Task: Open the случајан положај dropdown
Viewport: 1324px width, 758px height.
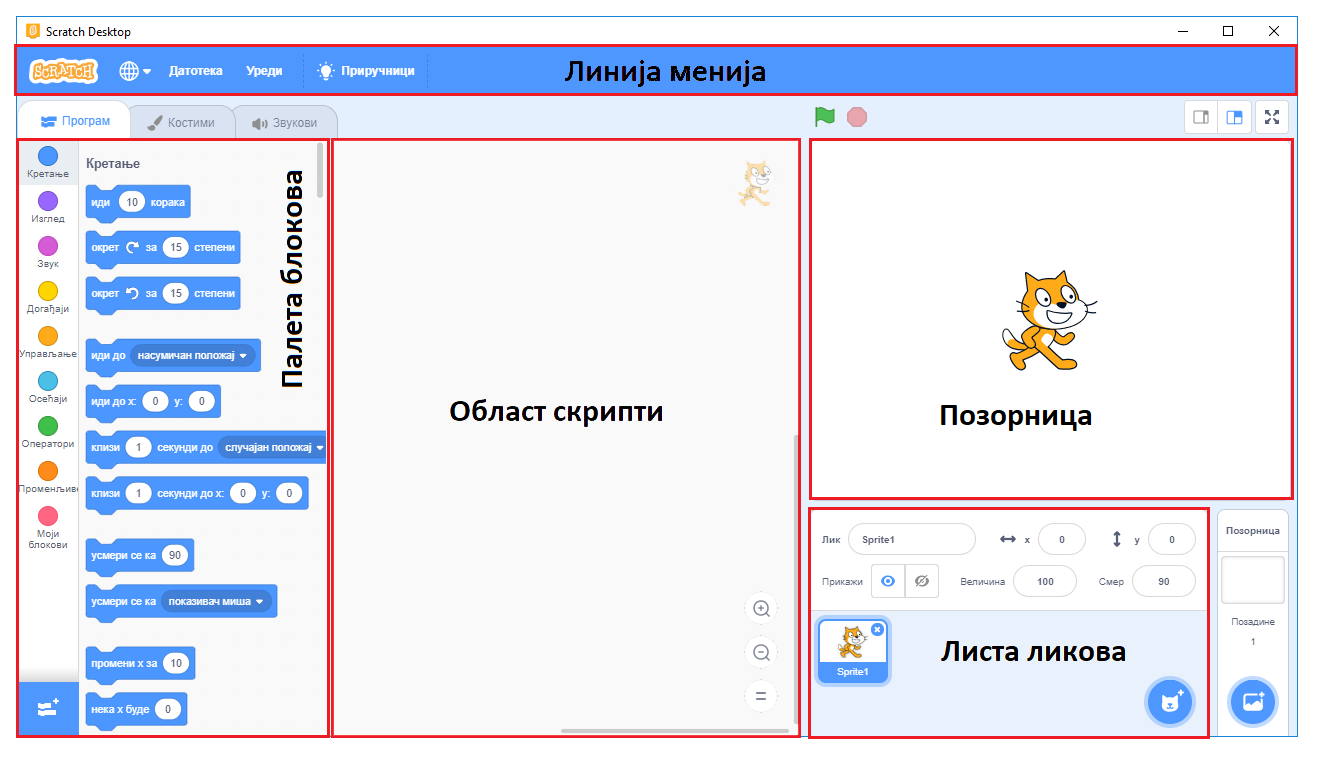Action: [x=272, y=447]
